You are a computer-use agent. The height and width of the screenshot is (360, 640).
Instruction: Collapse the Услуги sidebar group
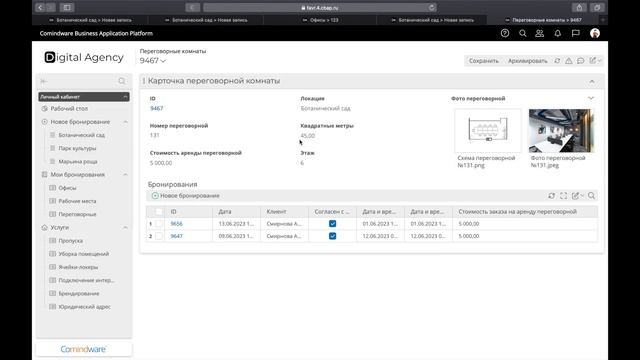click(125, 227)
